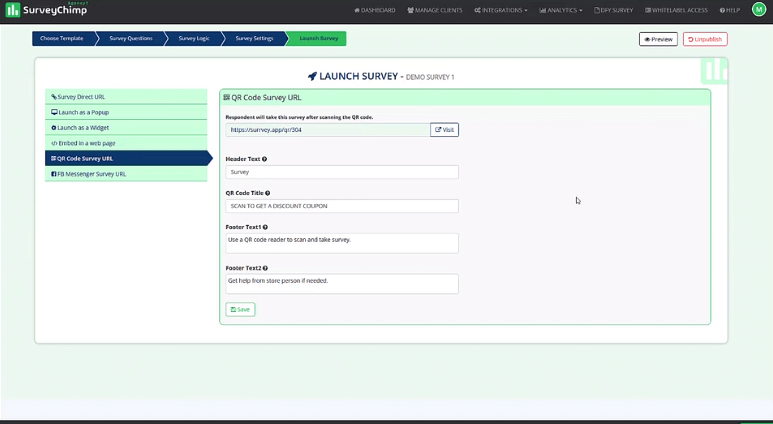Image resolution: width=773 pixels, height=424 pixels.
Task: Open DFY Survey page
Action: [x=613, y=10]
